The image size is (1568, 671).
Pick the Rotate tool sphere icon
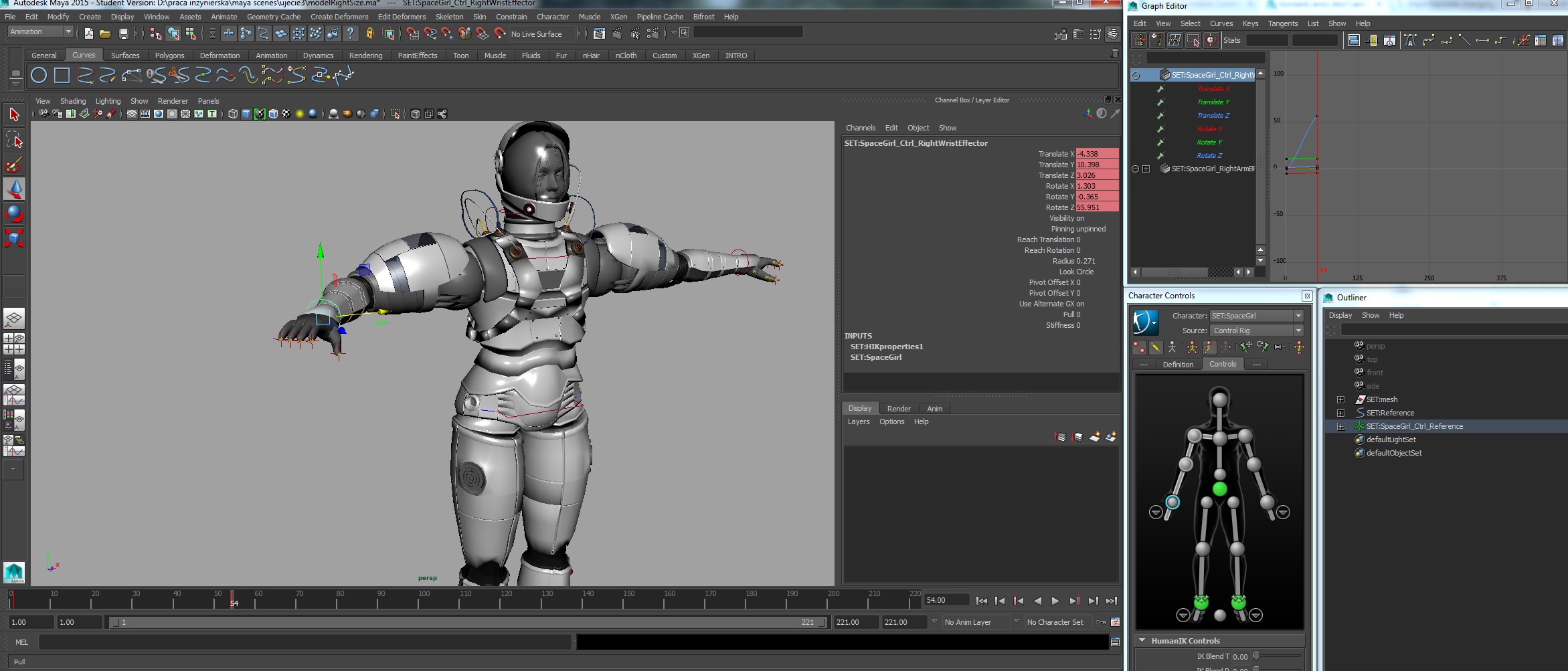pos(14,214)
